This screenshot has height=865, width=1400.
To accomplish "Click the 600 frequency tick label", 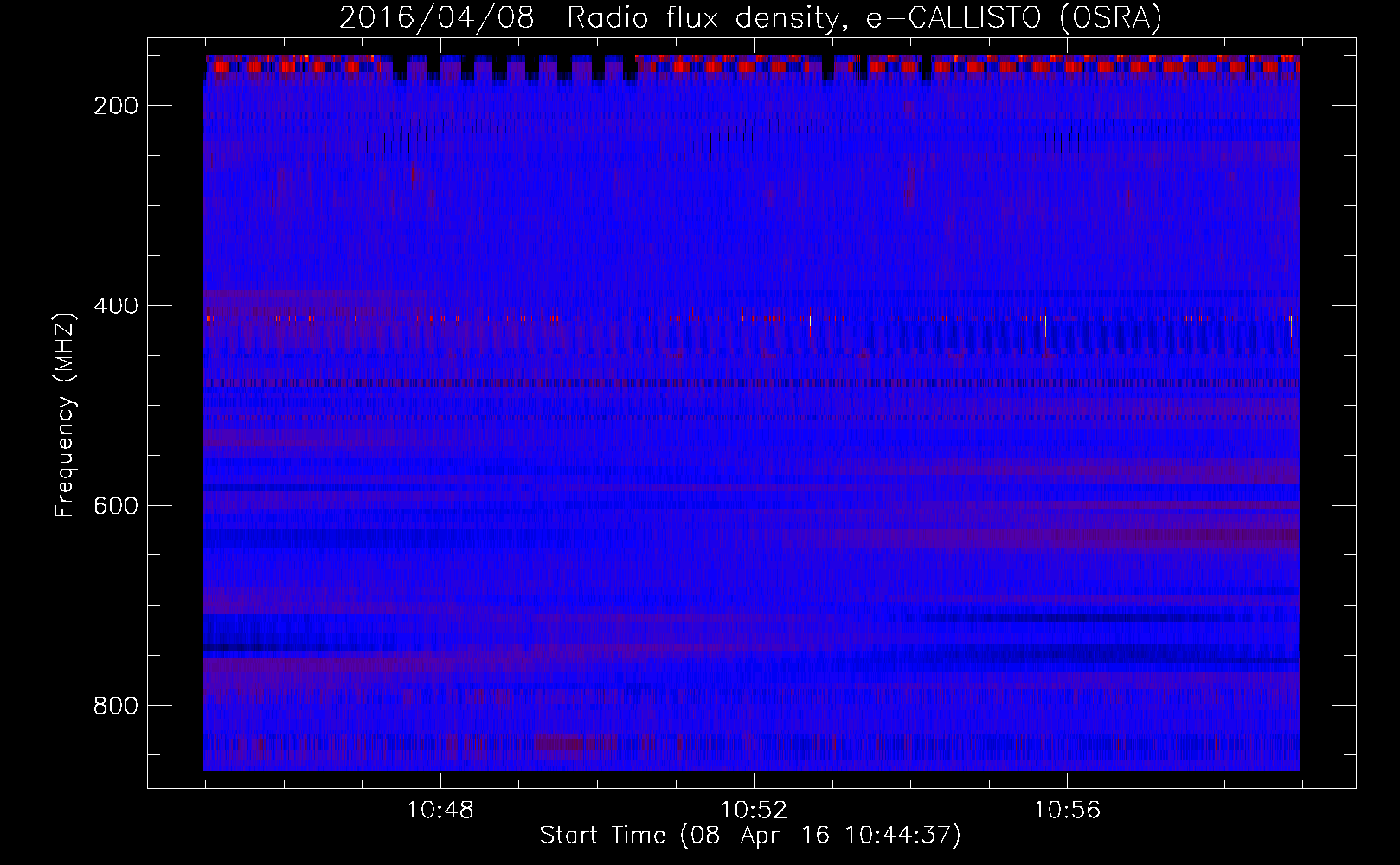I will click(116, 506).
